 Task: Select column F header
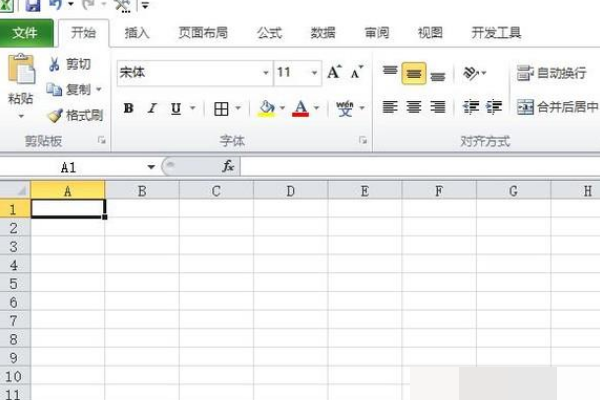pyautogui.click(x=439, y=191)
